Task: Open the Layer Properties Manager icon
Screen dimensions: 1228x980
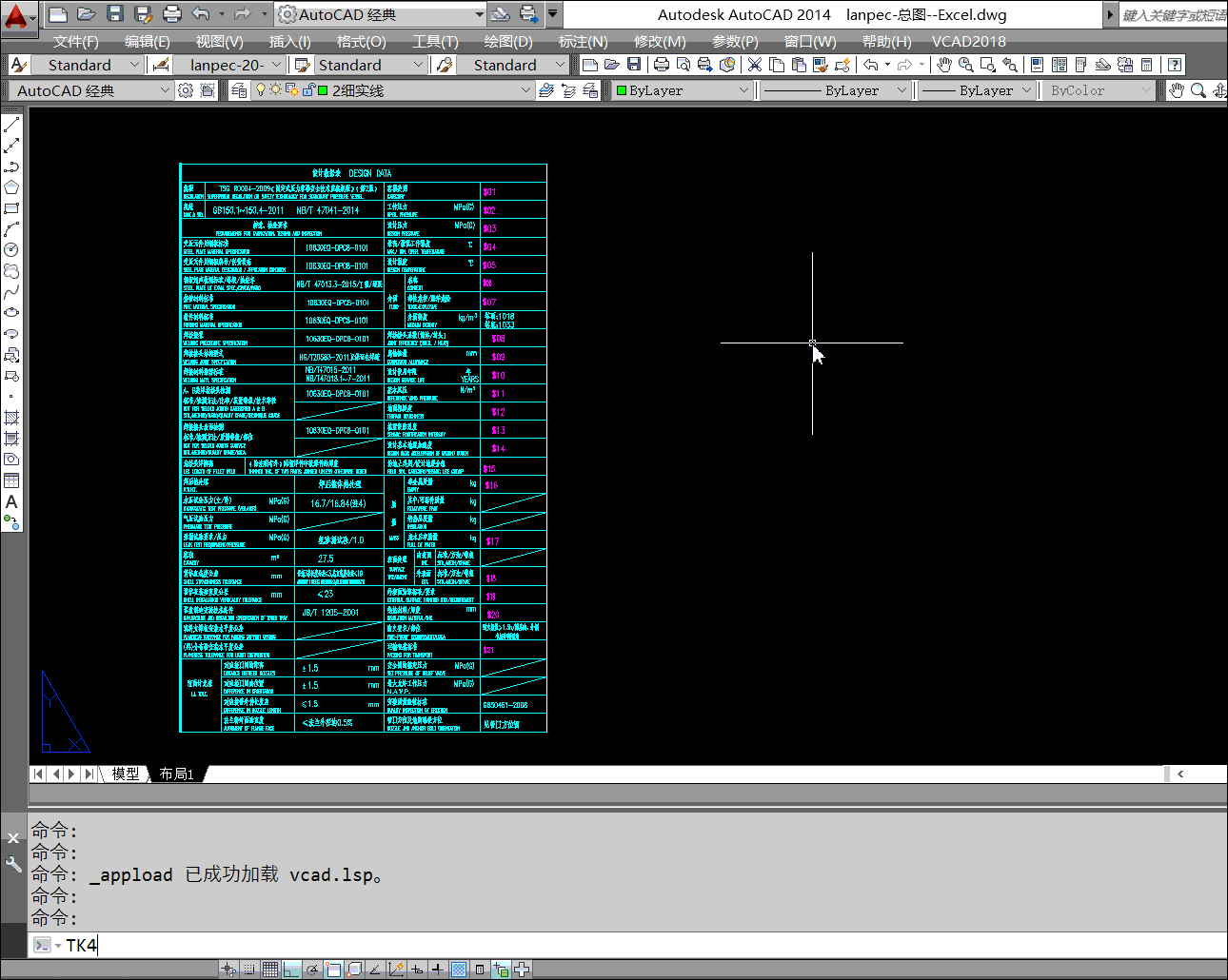Action: [239, 90]
